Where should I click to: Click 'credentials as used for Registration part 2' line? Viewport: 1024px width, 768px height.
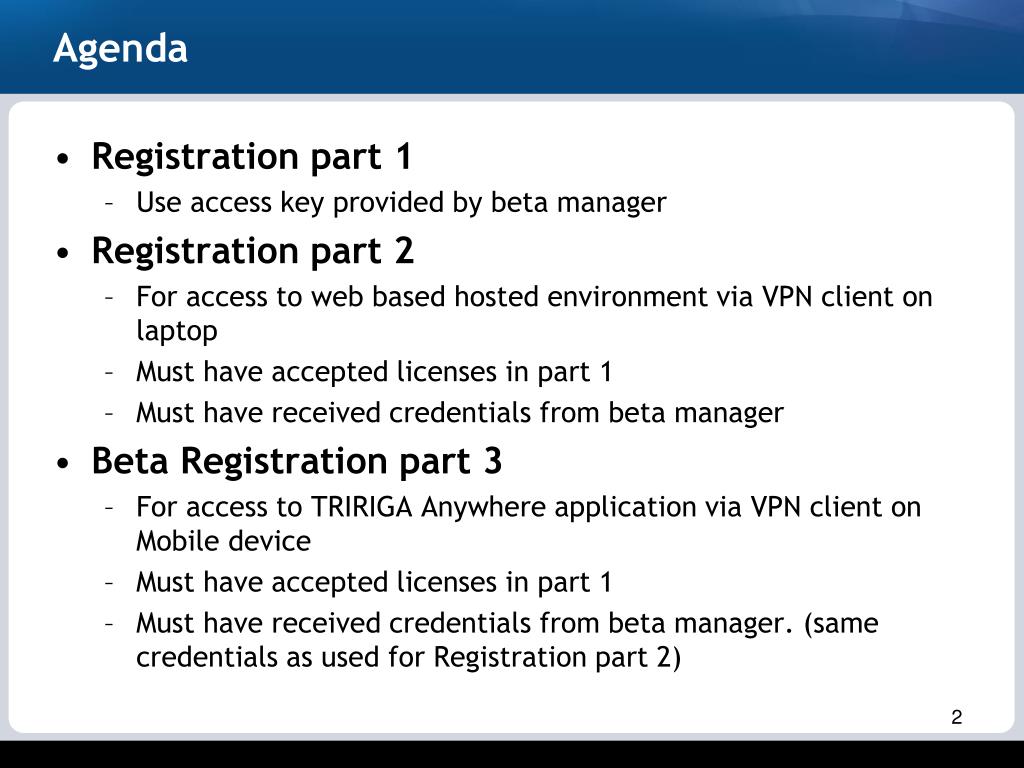[x=408, y=658]
